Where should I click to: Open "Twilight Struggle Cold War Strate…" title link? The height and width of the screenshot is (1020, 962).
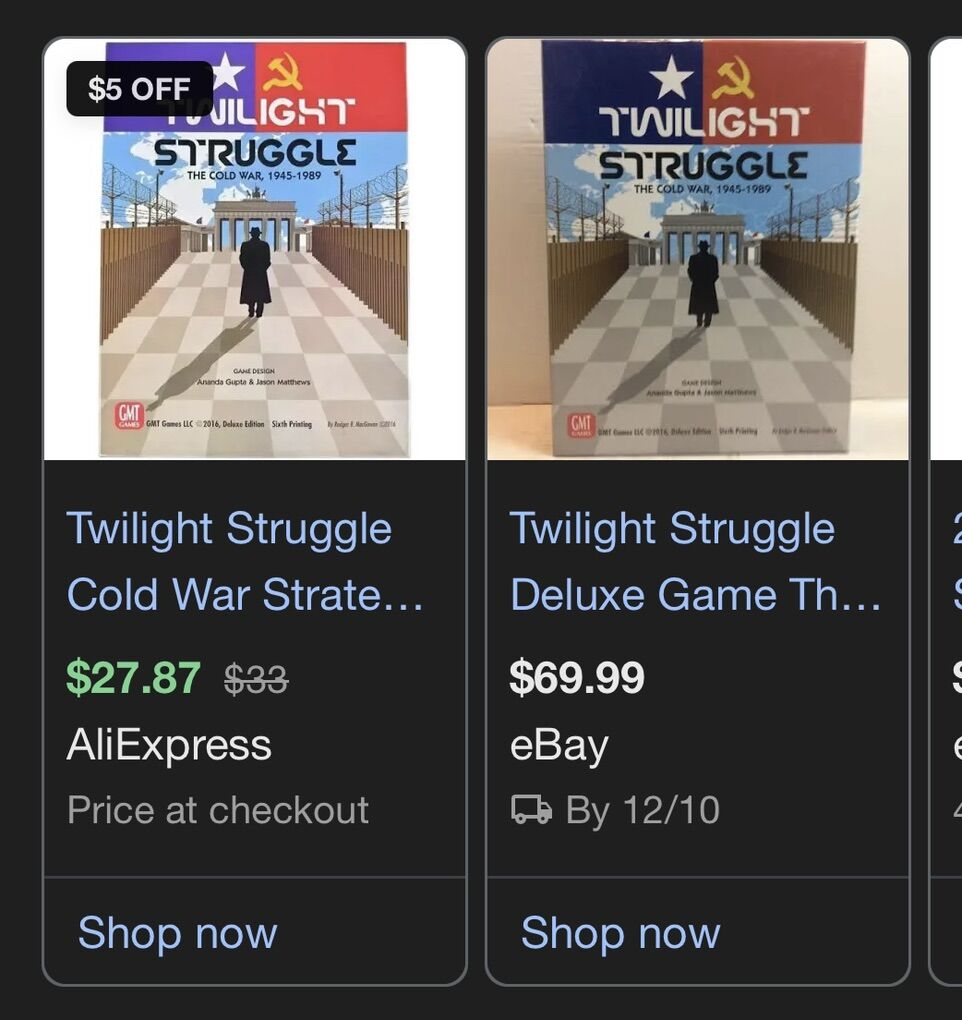[245, 562]
